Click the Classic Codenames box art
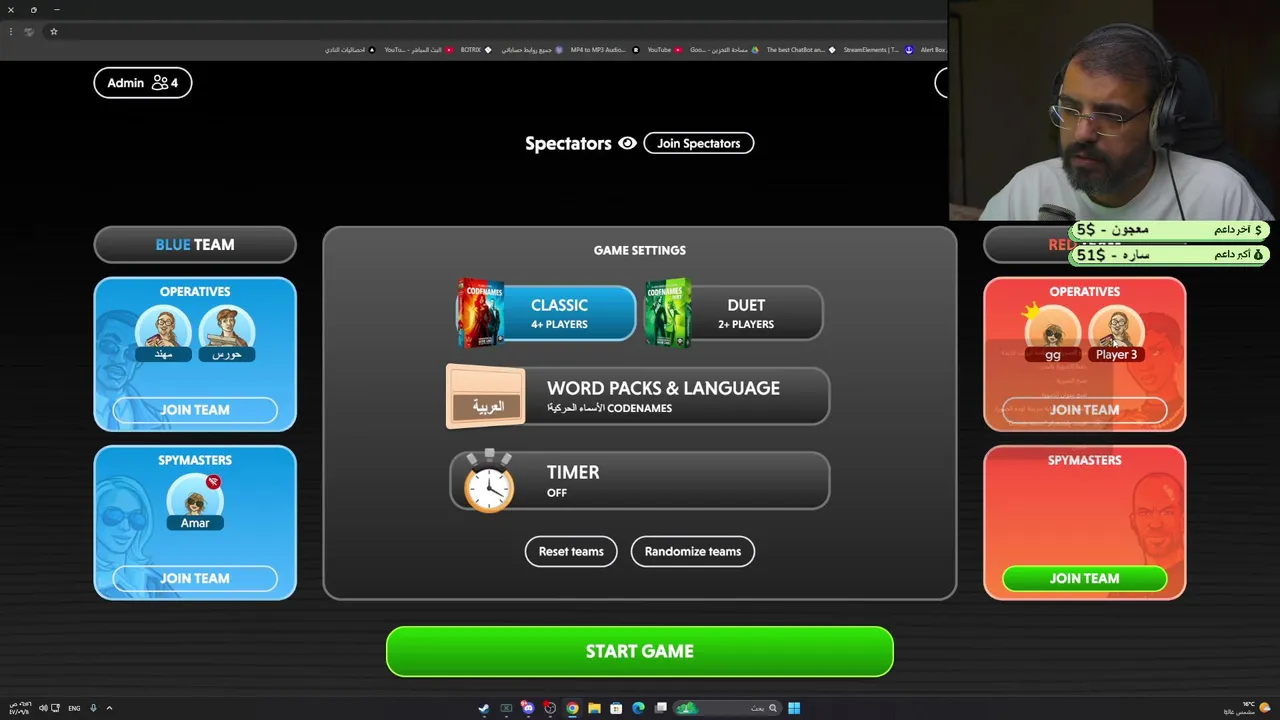This screenshot has height=720, width=1280. (481, 313)
